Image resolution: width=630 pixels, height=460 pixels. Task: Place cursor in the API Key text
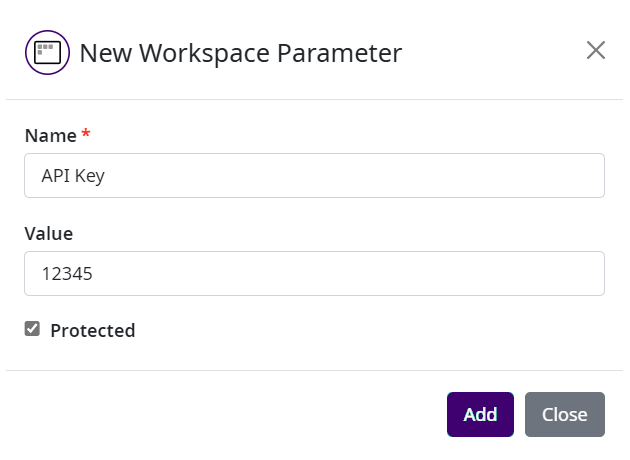tap(73, 176)
